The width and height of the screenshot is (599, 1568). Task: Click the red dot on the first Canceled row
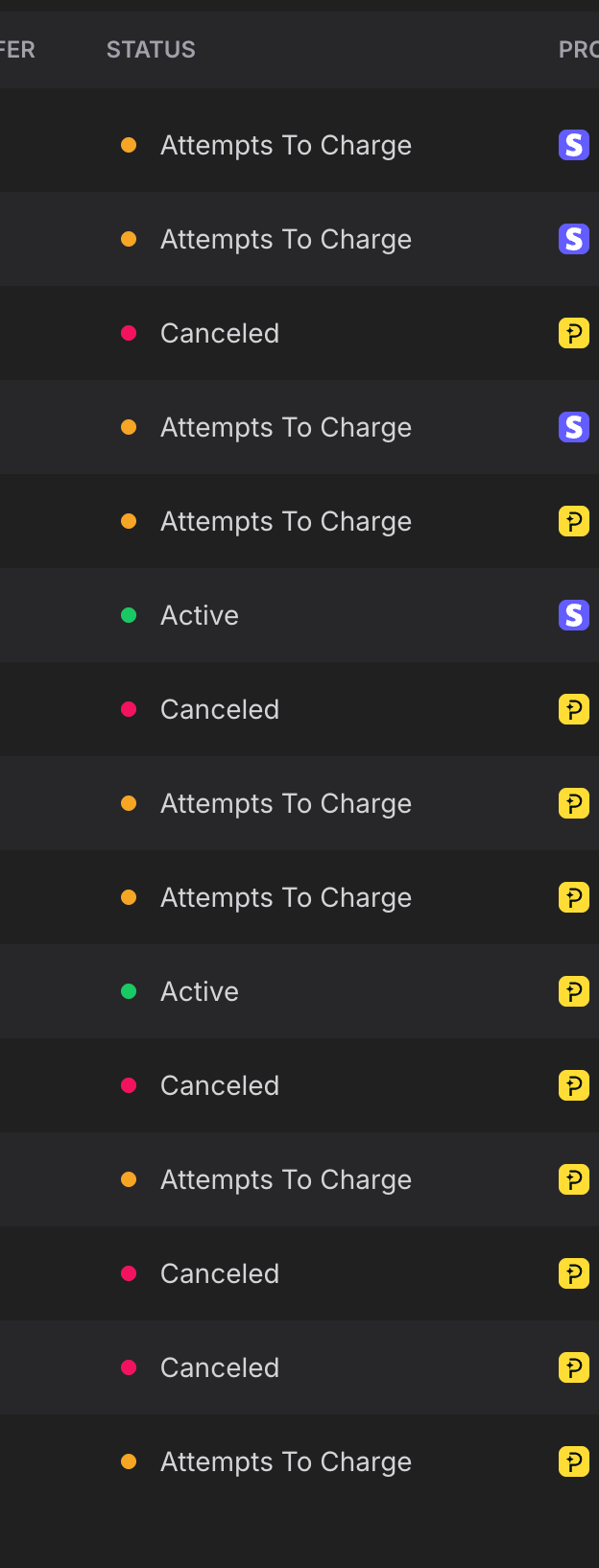(129, 333)
